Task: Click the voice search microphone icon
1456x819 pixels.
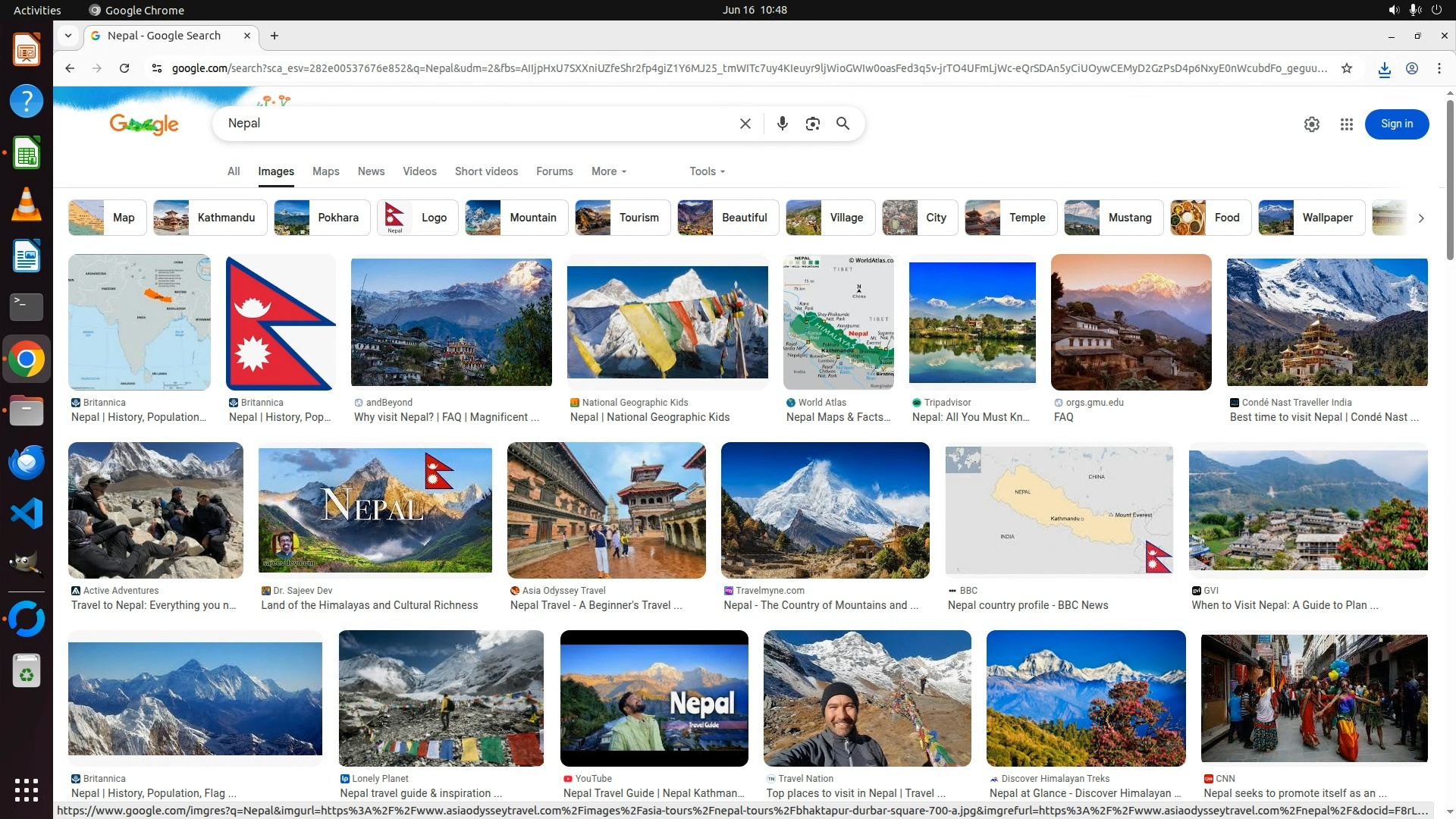Action: coord(782,124)
